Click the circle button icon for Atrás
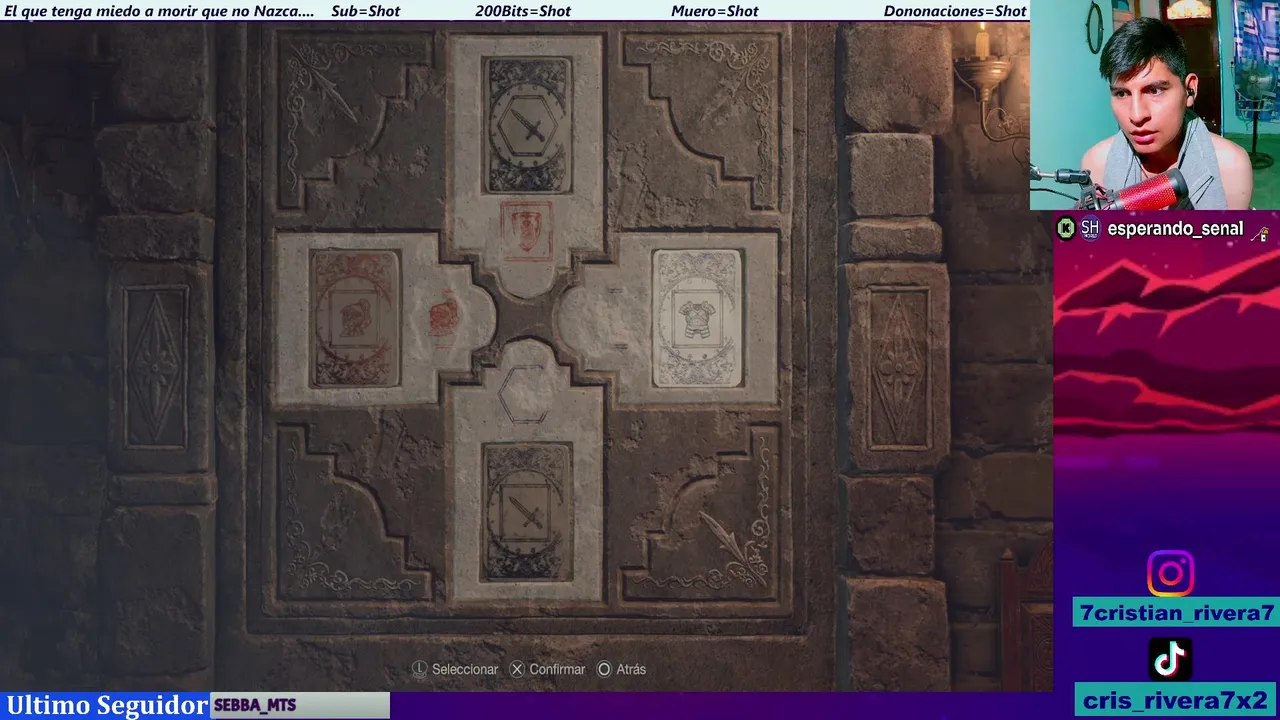 (604, 669)
